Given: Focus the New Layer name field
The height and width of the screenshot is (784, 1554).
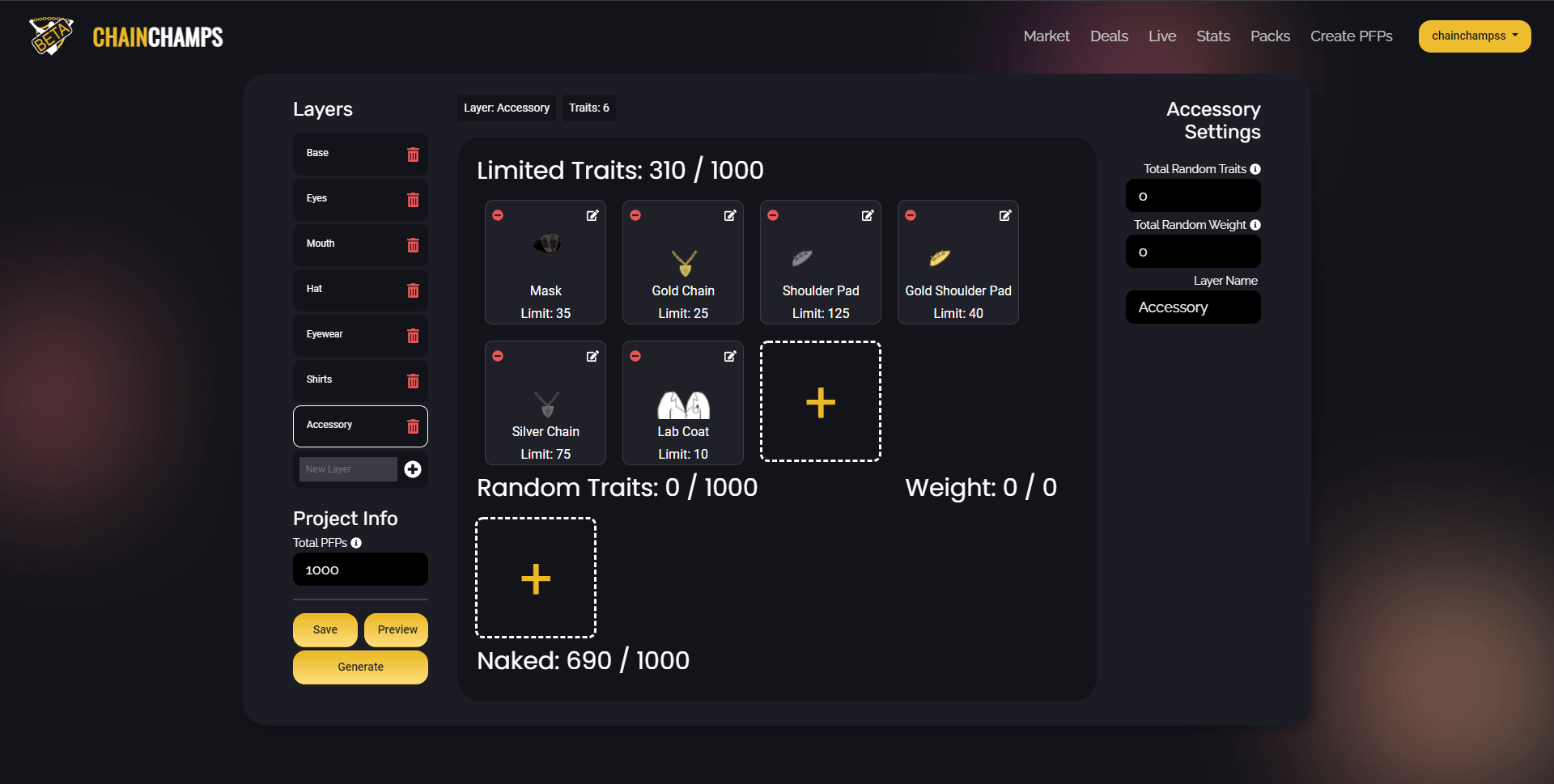Looking at the screenshot, I should (x=348, y=469).
